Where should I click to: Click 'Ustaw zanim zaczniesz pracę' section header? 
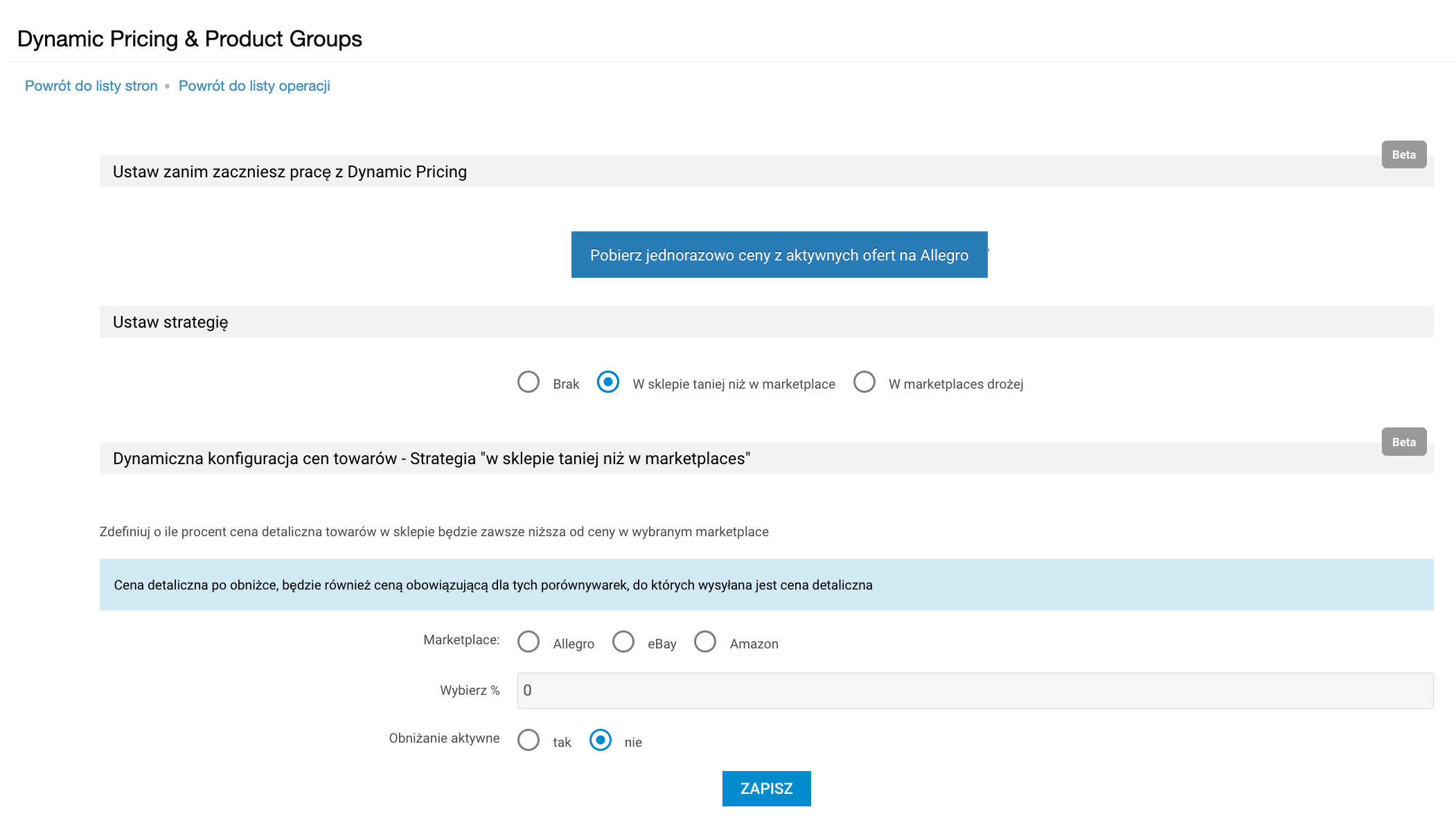pyautogui.click(x=290, y=172)
